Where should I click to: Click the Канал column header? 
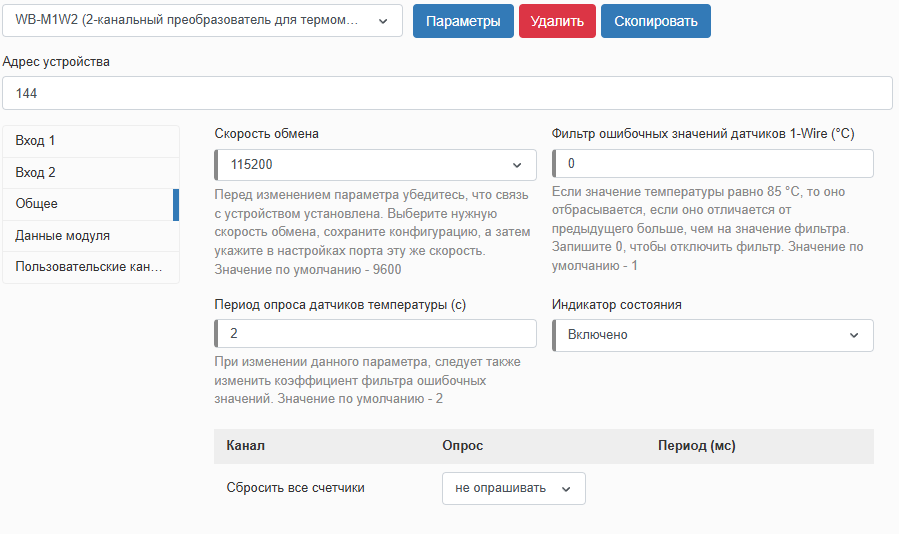tap(245, 445)
